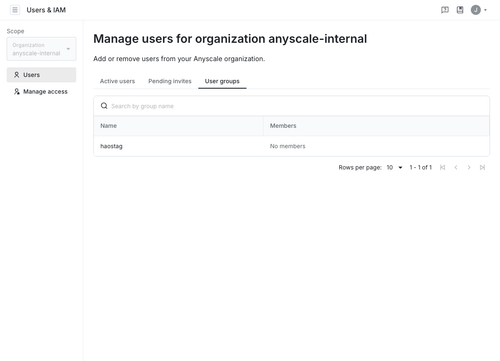Select the User groups tab

coord(222,81)
